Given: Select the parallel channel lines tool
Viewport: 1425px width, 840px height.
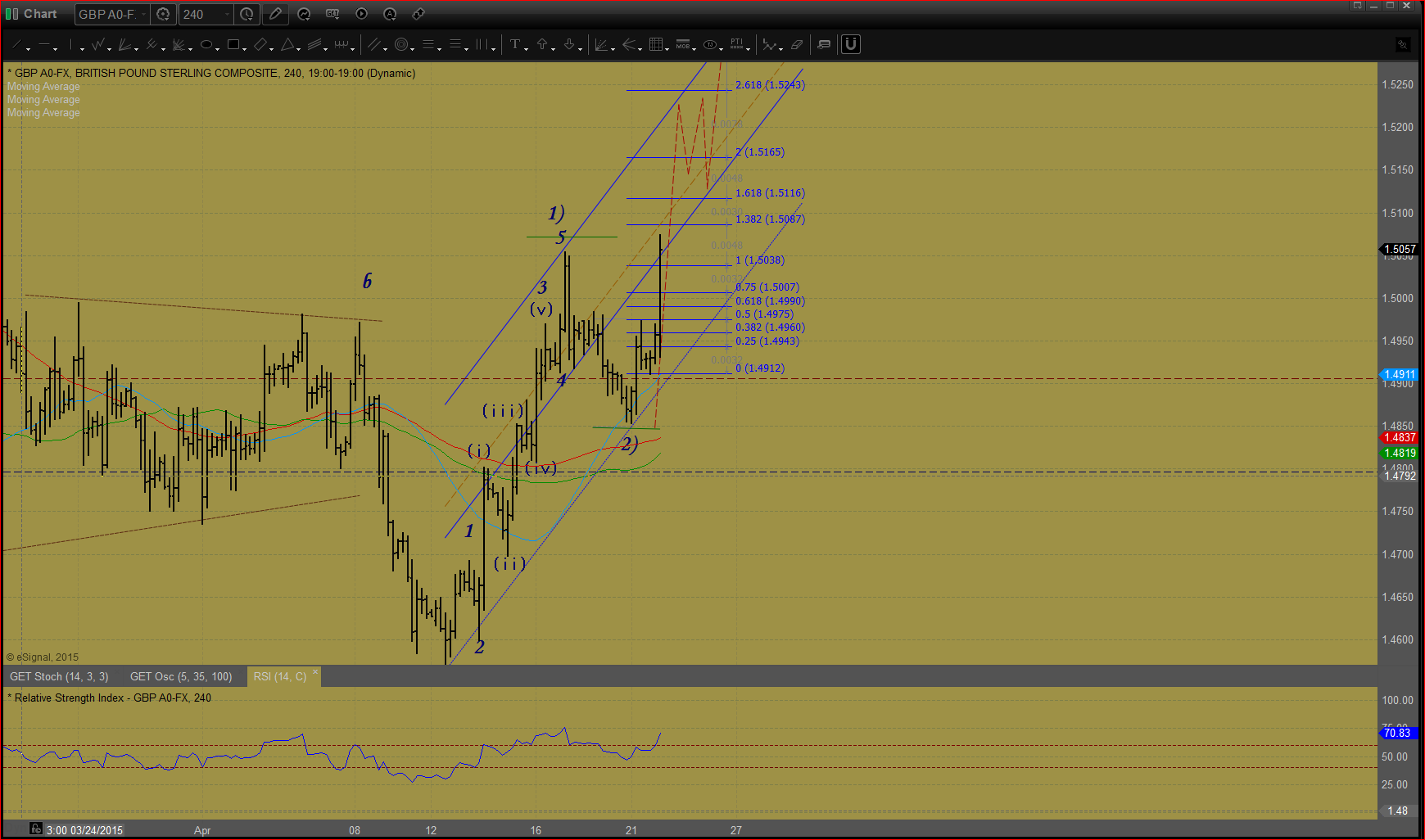Looking at the screenshot, I should tap(373, 44).
